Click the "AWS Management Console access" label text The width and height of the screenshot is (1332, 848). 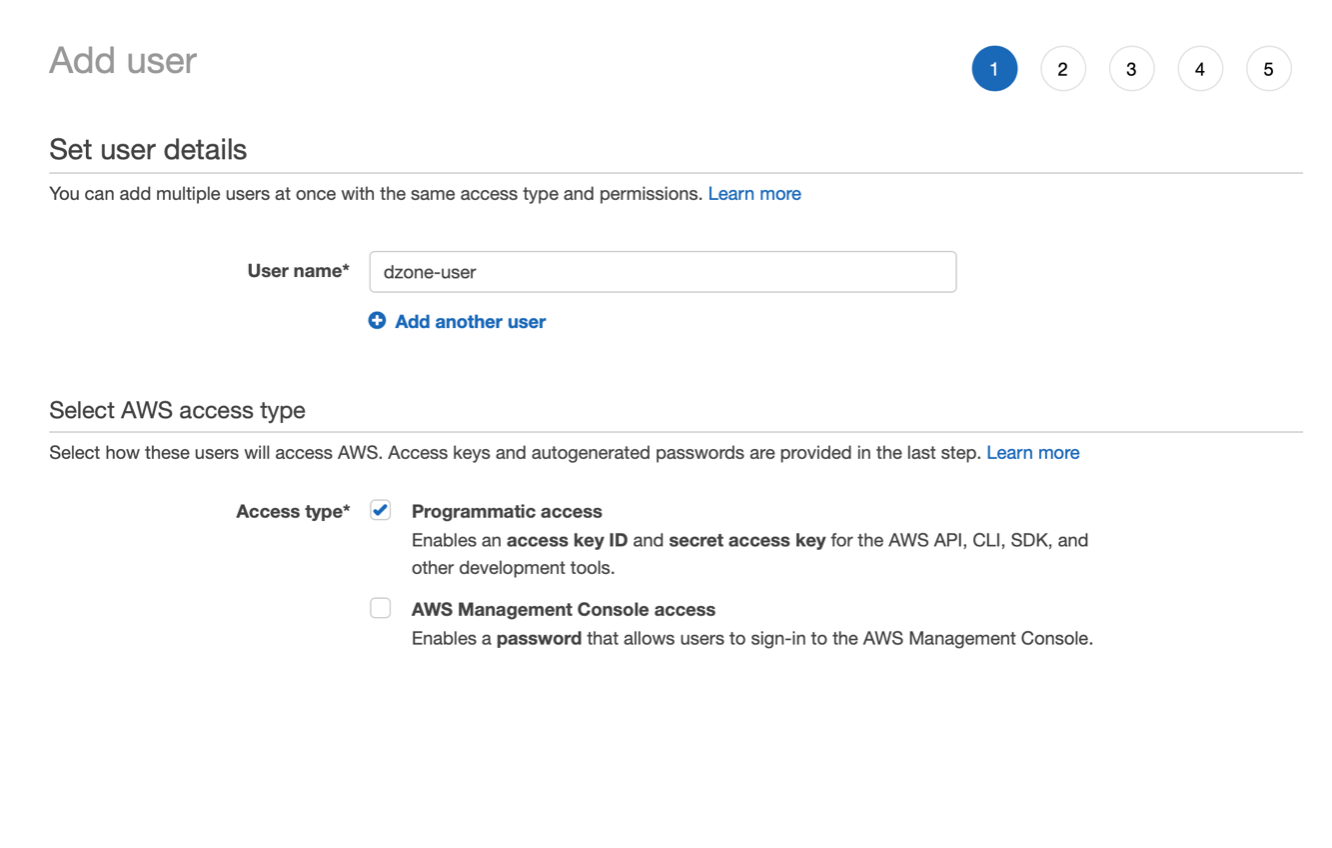click(x=563, y=610)
